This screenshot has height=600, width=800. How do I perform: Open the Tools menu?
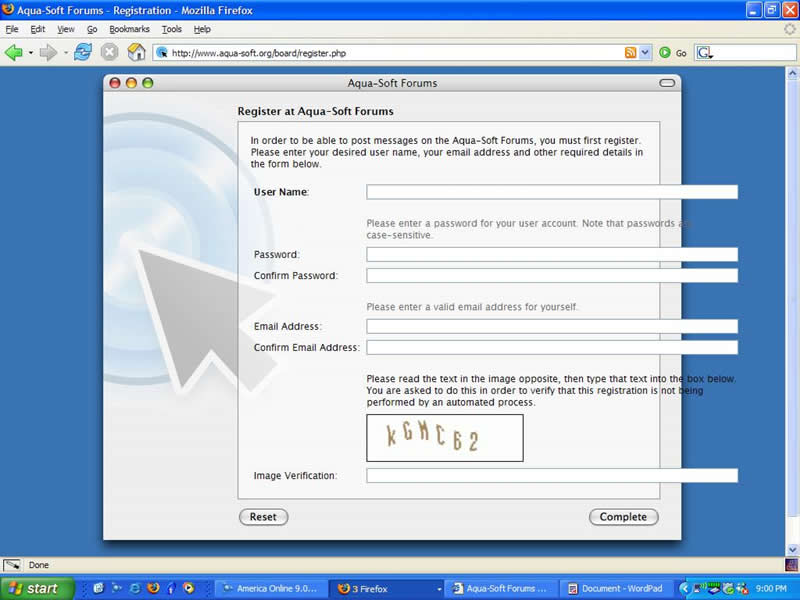pyautogui.click(x=171, y=29)
